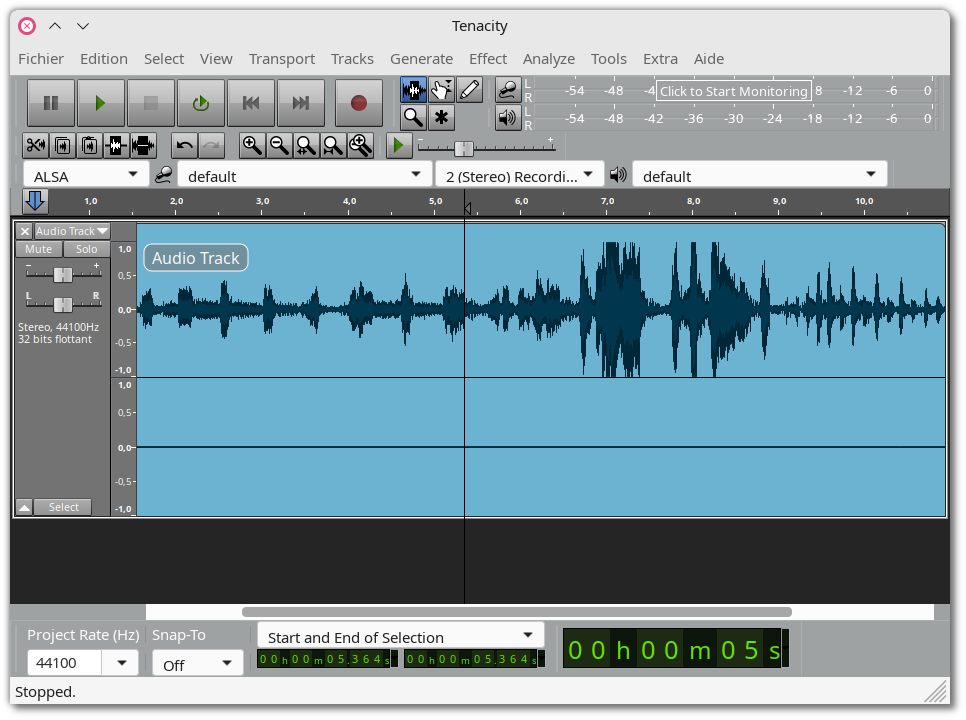
Task: Click the horizontal scrollbar below tracks
Action: (516, 612)
